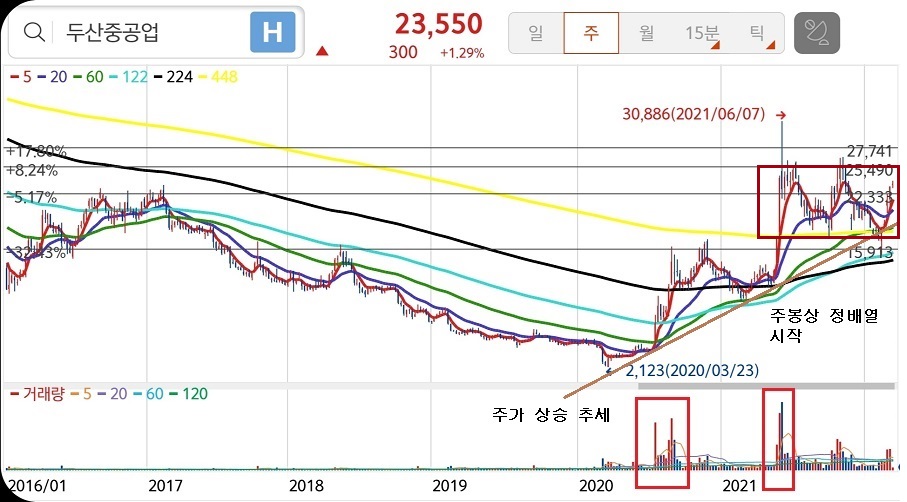Image resolution: width=907 pixels, height=502 pixels.
Task: Click the red up-triangle price indicator
Action: [x=322, y=51]
